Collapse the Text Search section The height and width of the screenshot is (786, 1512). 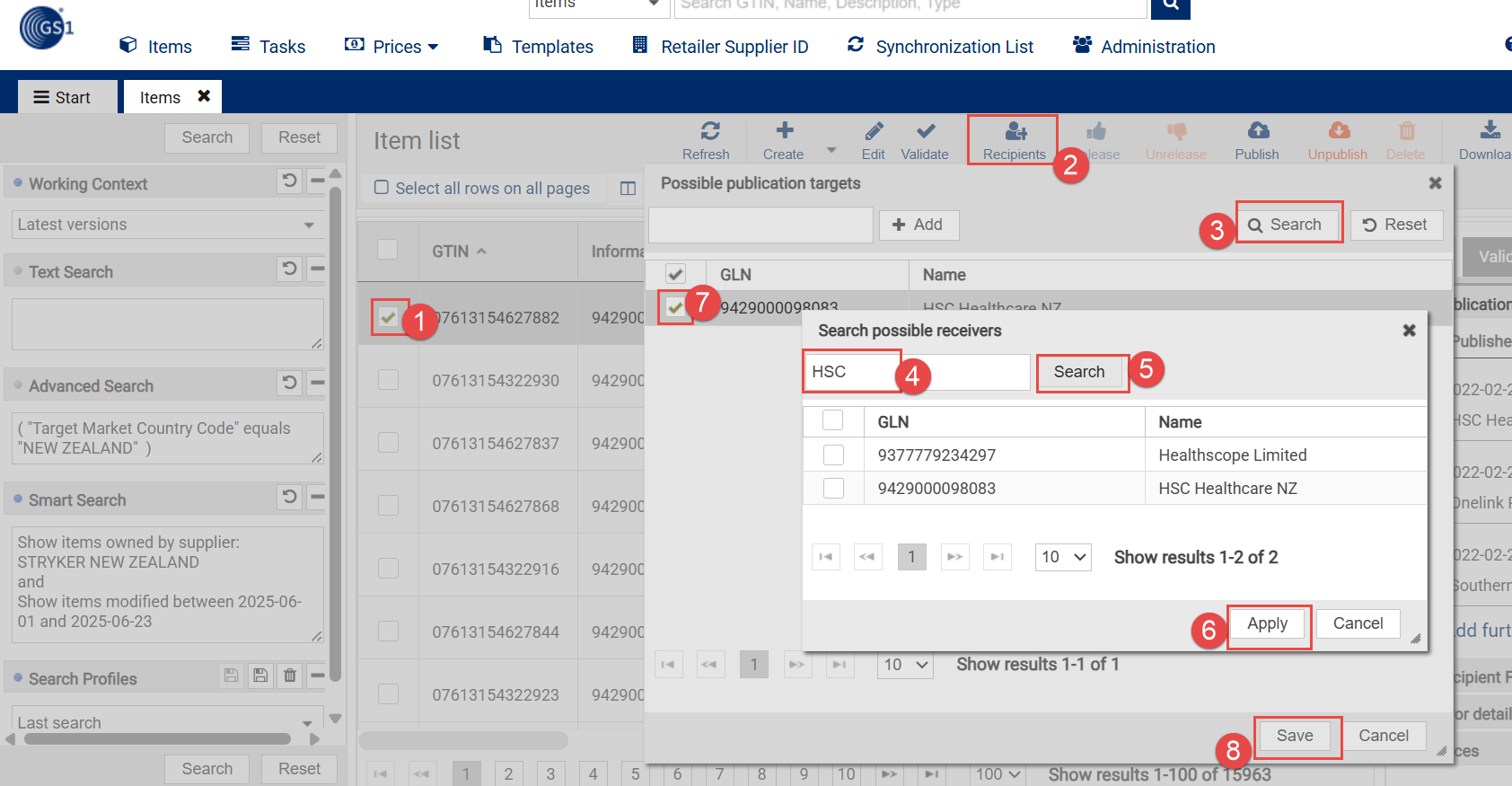(316, 268)
